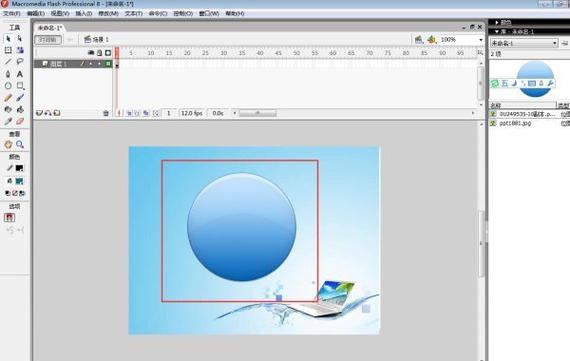570x361 pixels.
Task: Select the Subselection tool
Action: (x=20, y=39)
